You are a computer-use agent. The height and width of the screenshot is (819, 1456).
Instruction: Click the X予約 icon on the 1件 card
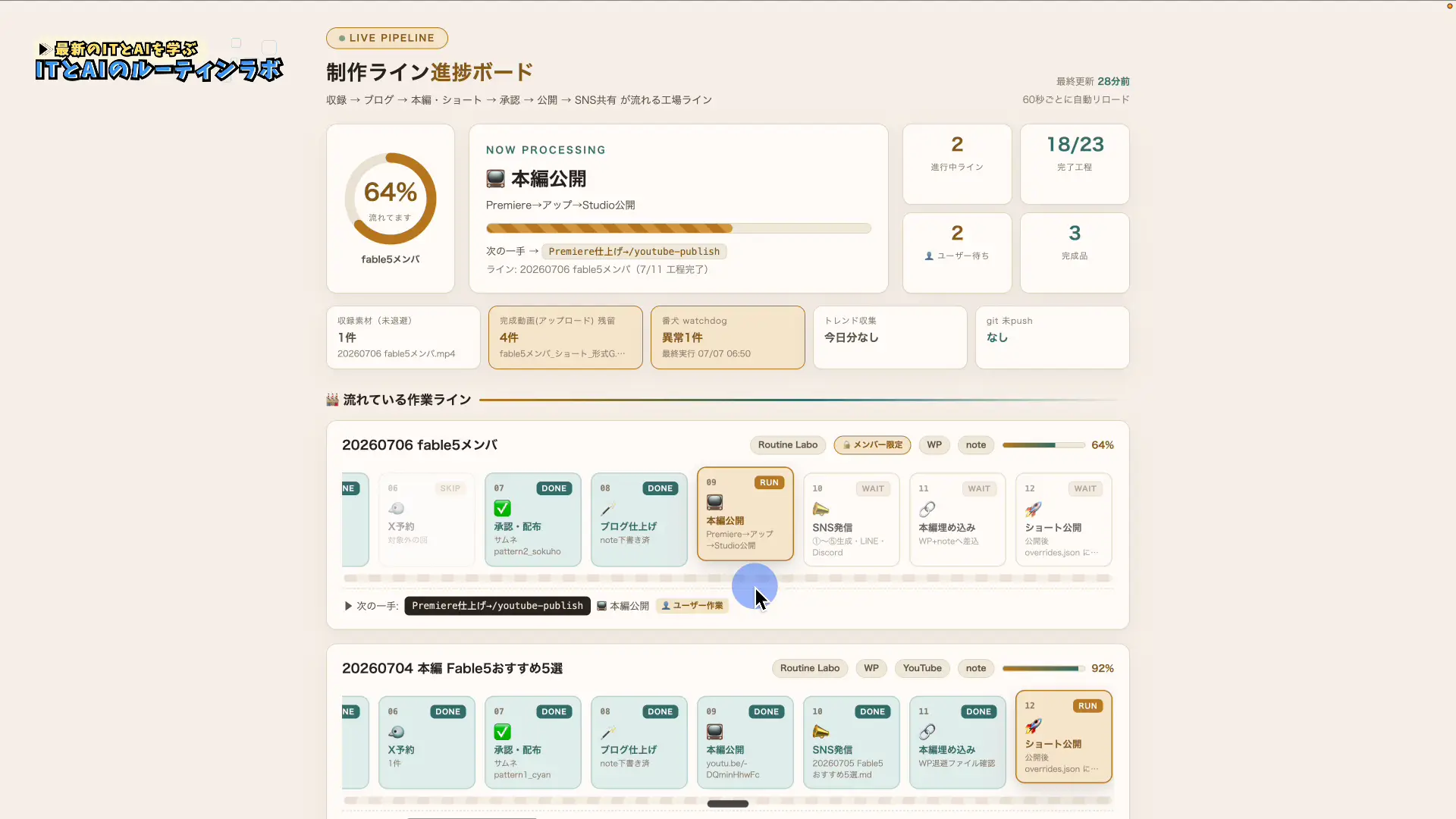pyautogui.click(x=396, y=732)
